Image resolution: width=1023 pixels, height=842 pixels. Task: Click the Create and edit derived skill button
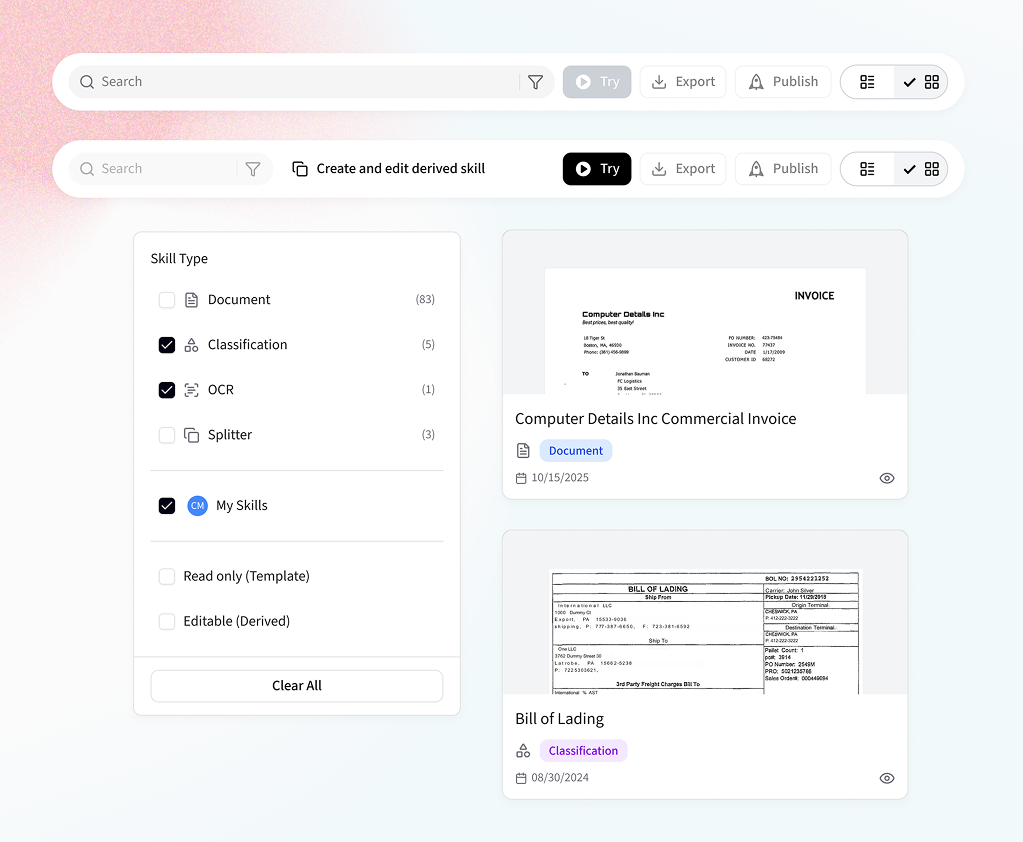[x=389, y=169]
